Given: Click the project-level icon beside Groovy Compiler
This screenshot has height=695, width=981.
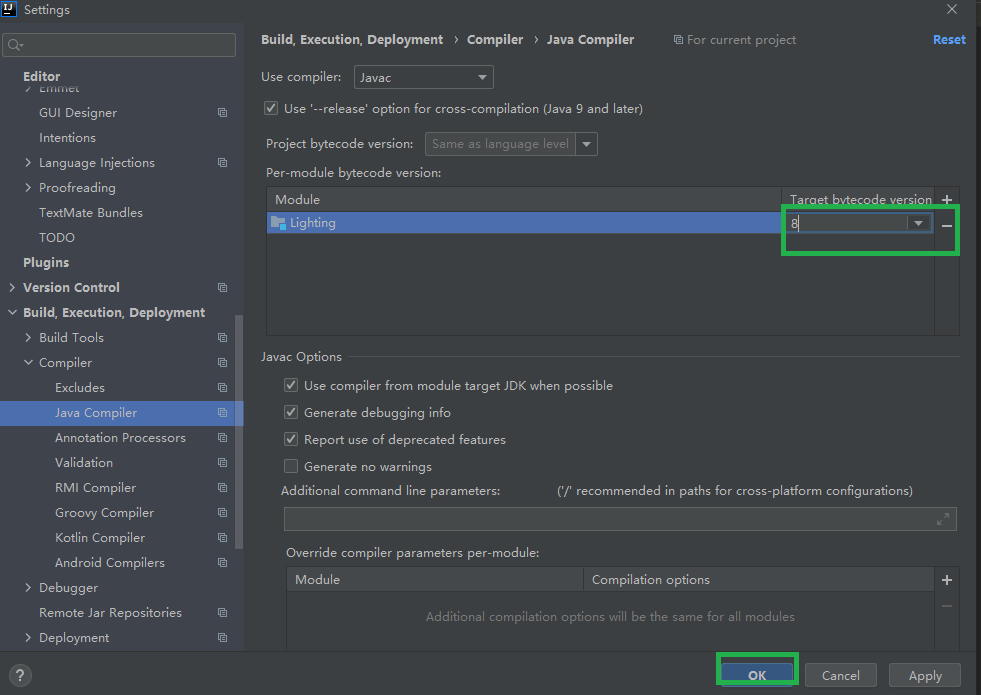Looking at the screenshot, I should point(222,513).
